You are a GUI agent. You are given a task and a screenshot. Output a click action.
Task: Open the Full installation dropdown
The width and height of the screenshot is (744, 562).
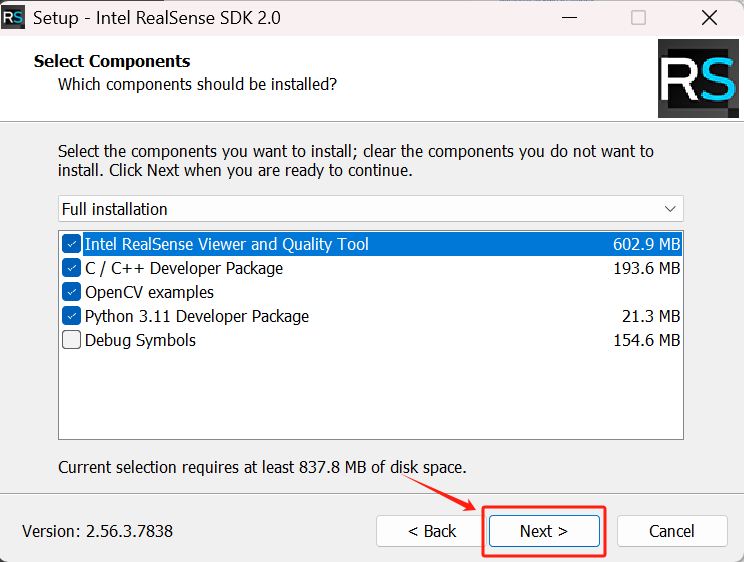(371, 209)
